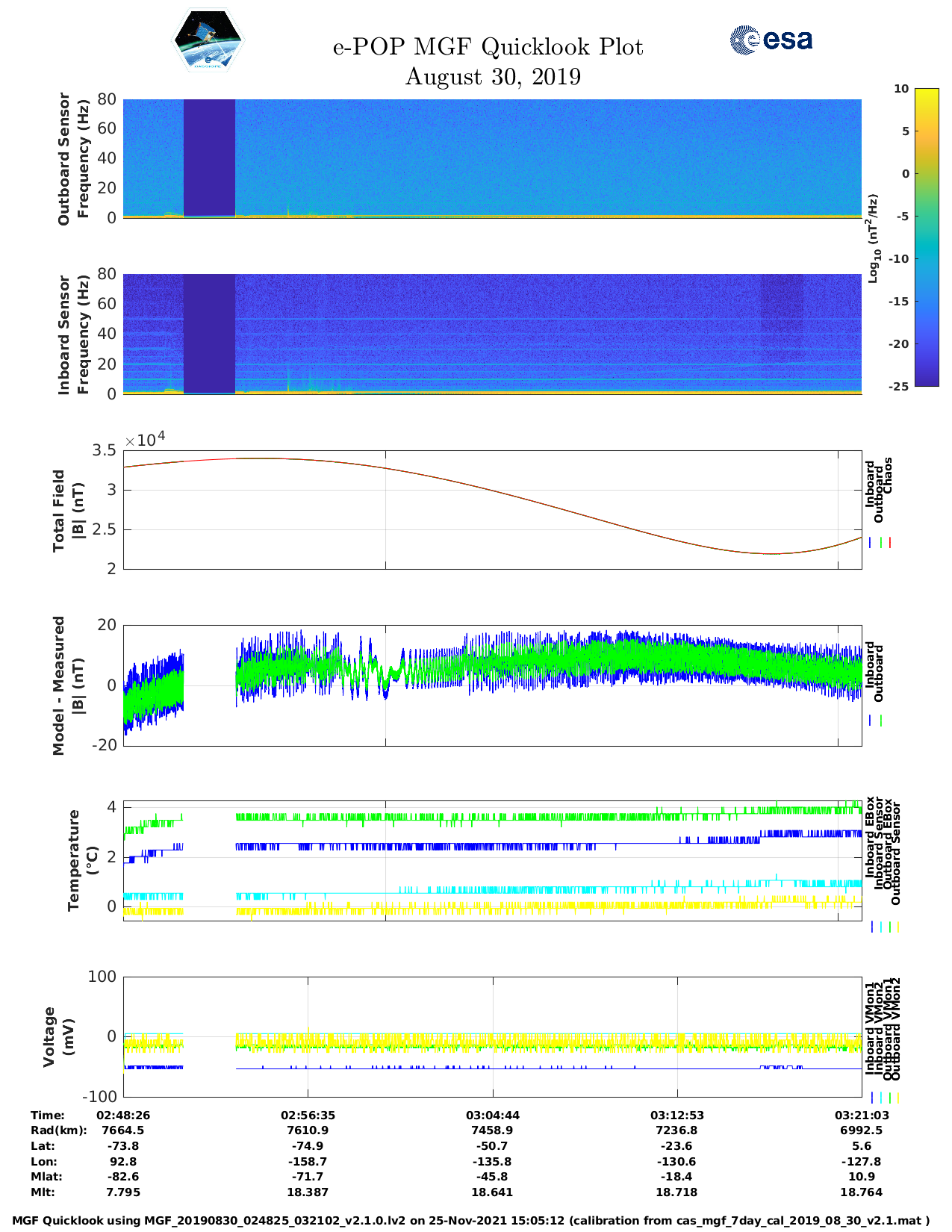The height and width of the screenshot is (1232, 952).
Task: Select the Total Field |B| curve plot
Action: click(x=493, y=510)
